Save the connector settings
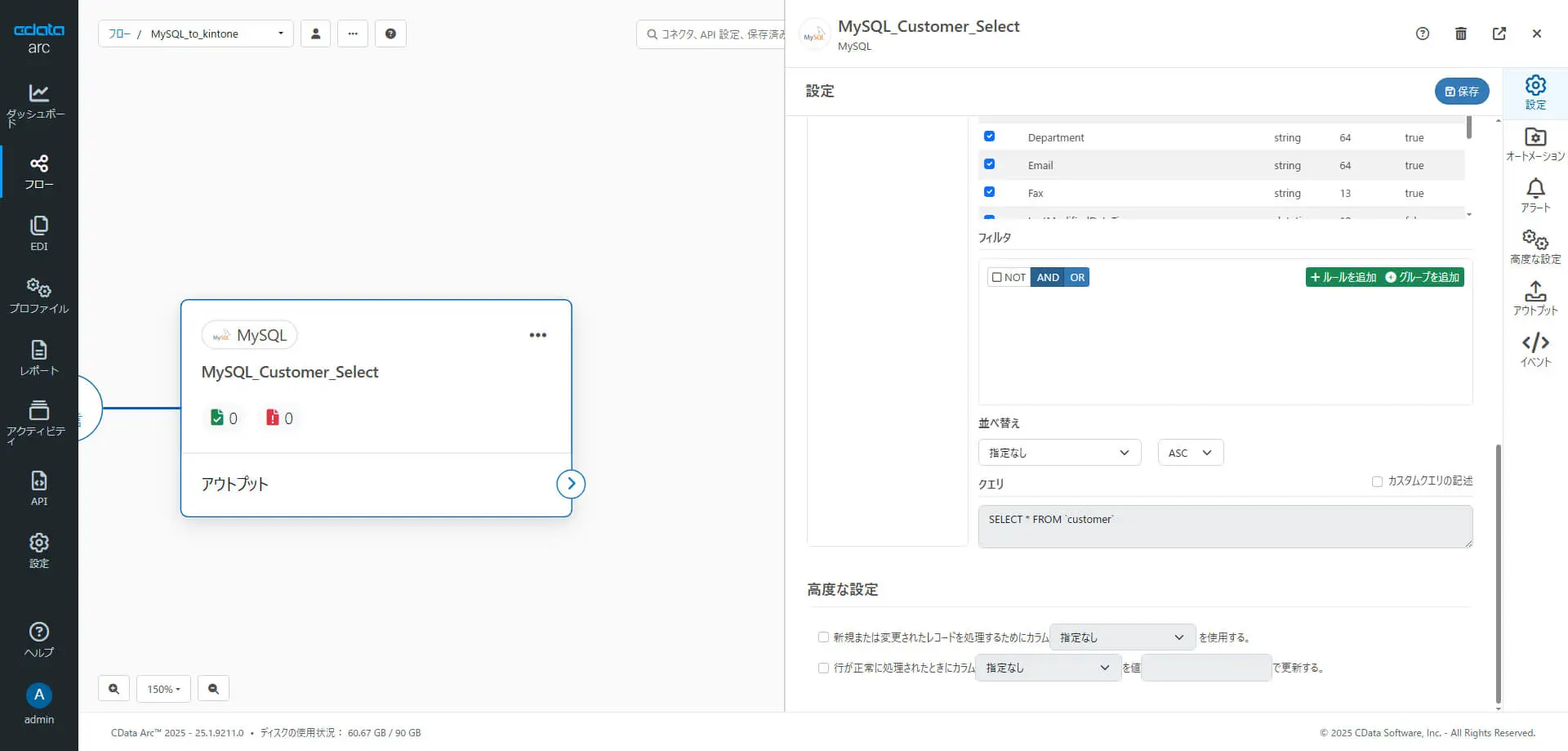 click(1462, 92)
